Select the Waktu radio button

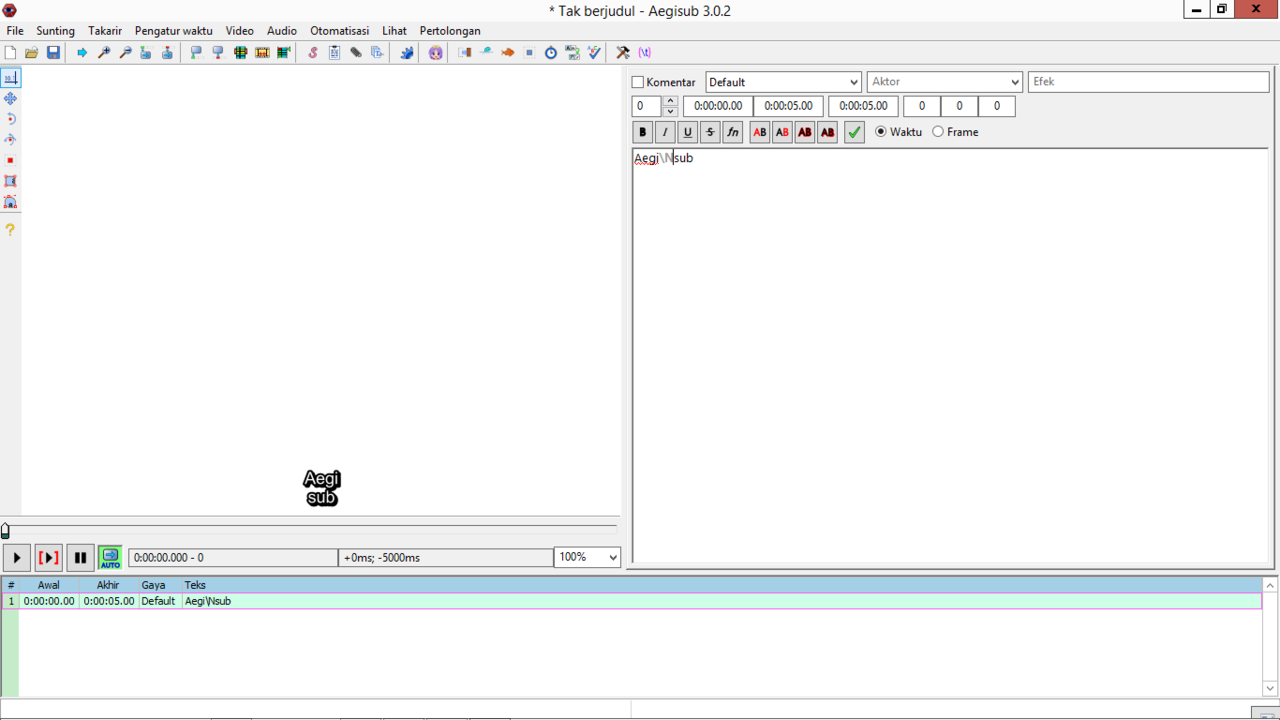pos(881,131)
